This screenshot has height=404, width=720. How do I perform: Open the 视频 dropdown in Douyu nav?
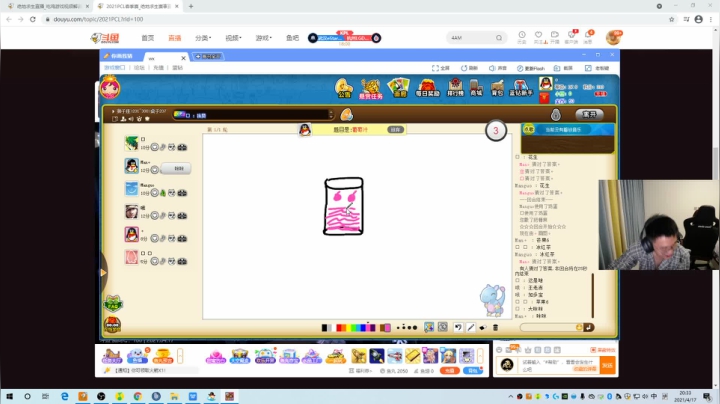(x=233, y=38)
